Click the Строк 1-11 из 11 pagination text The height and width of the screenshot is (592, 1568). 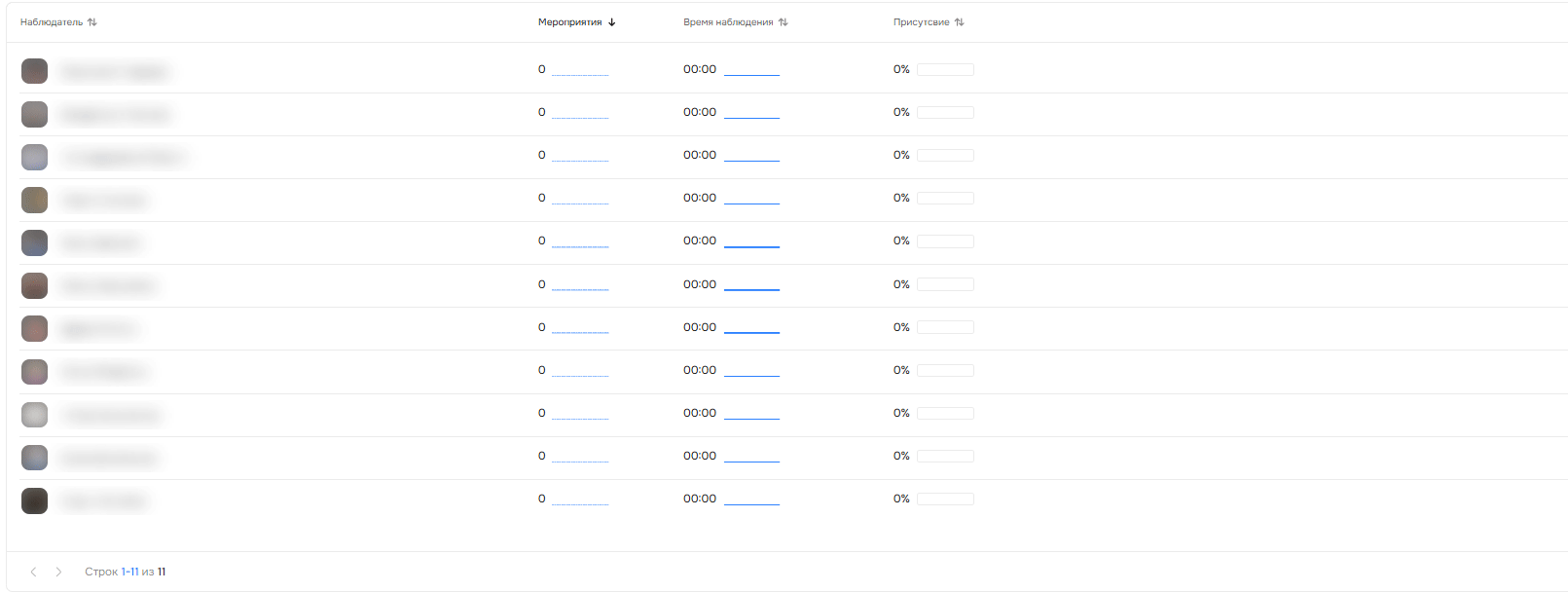coord(125,572)
